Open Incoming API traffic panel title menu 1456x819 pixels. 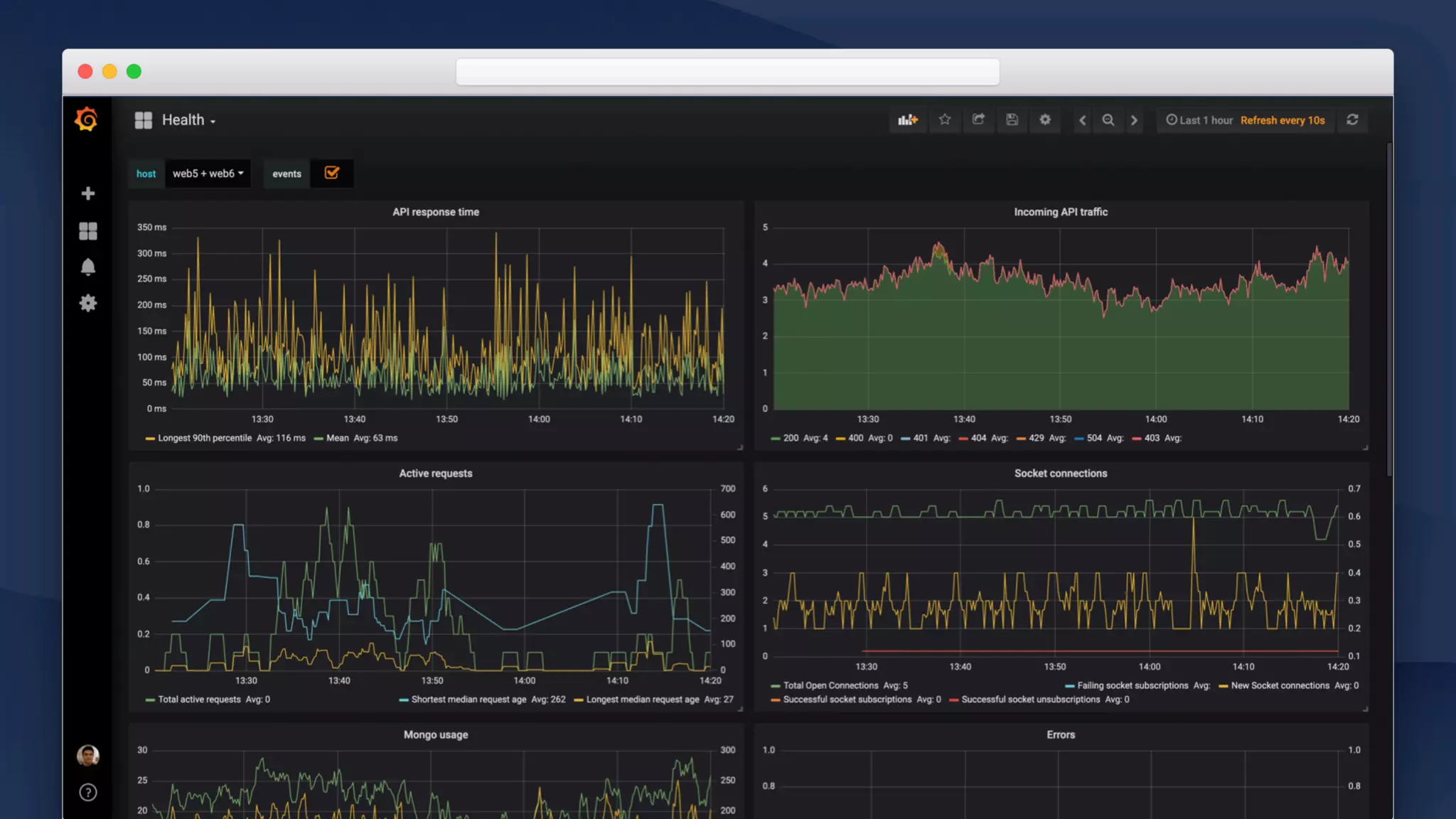(x=1061, y=212)
